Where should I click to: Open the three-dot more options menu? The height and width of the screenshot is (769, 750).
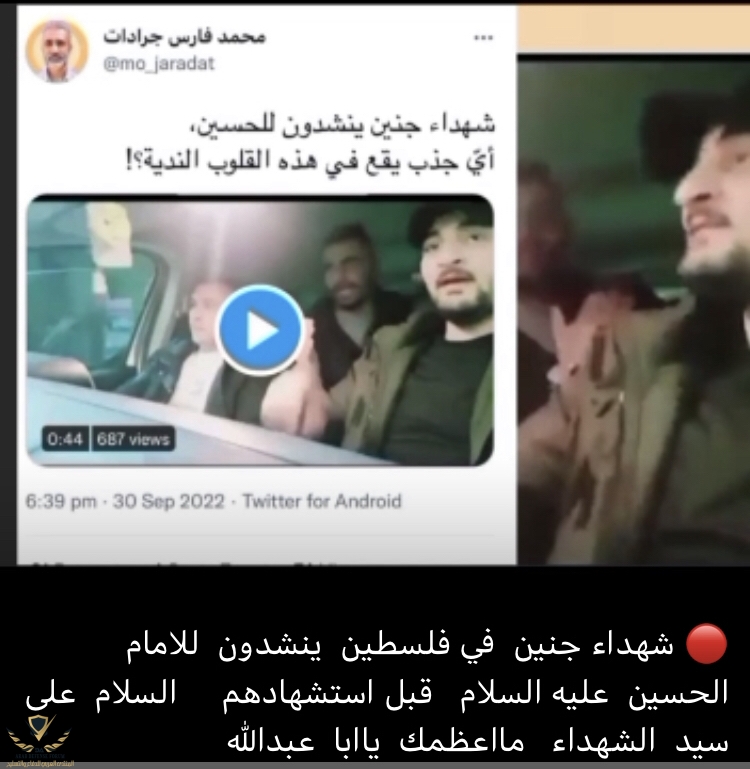pyautogui.click(x=483, y=38)
